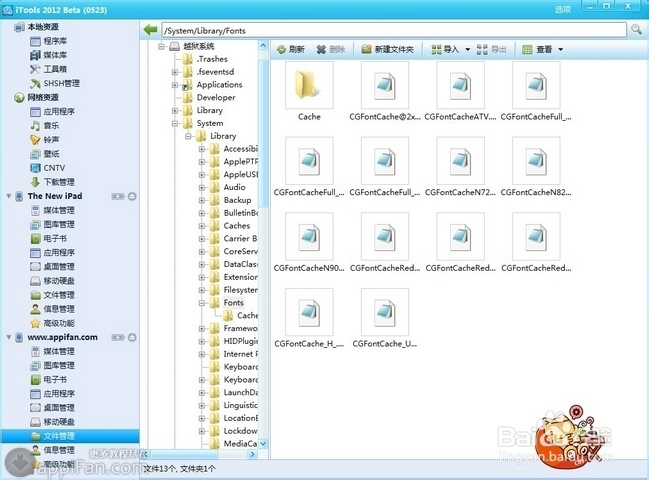
Task: Select the CGFontCacheATV file
Action: (x=460, y=85)
